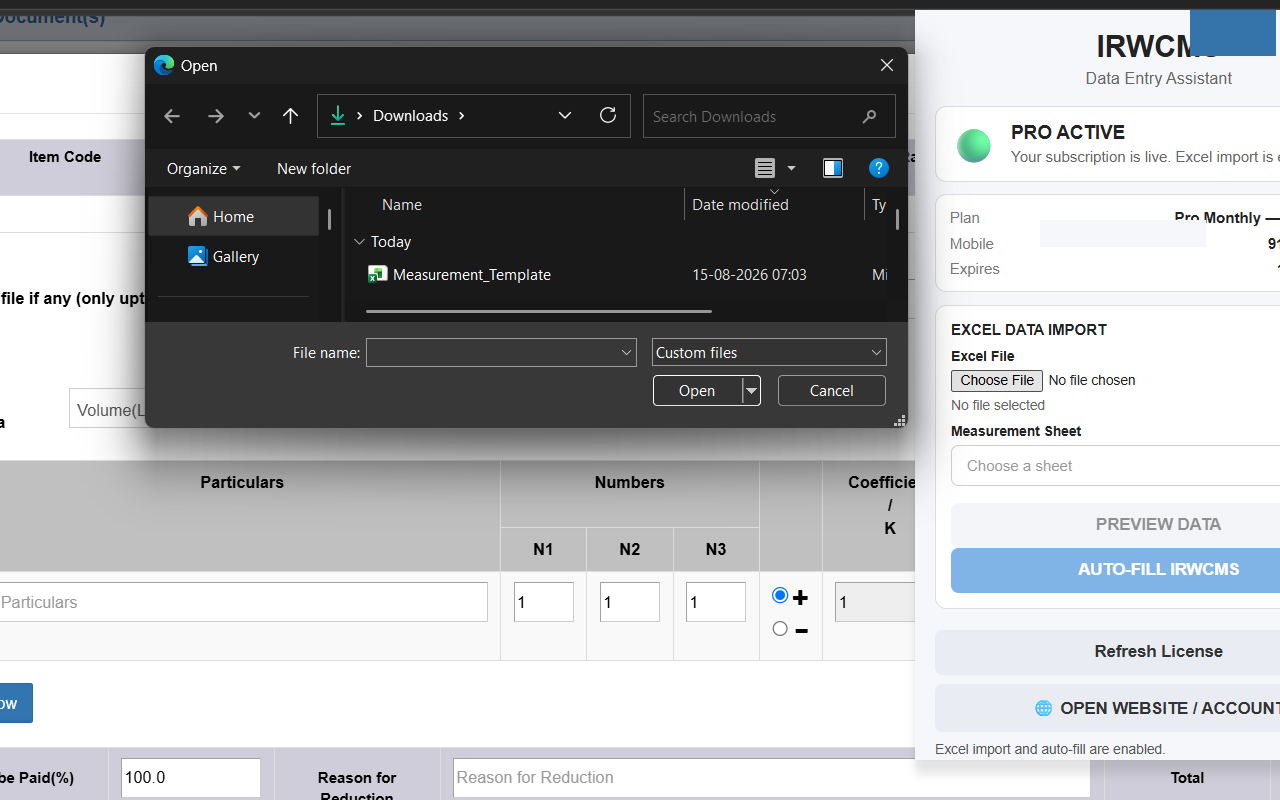The width and height of the screenshot is (1280, 800).
Task: Go back in the Open dialog
Action: [x=172, y=116]
